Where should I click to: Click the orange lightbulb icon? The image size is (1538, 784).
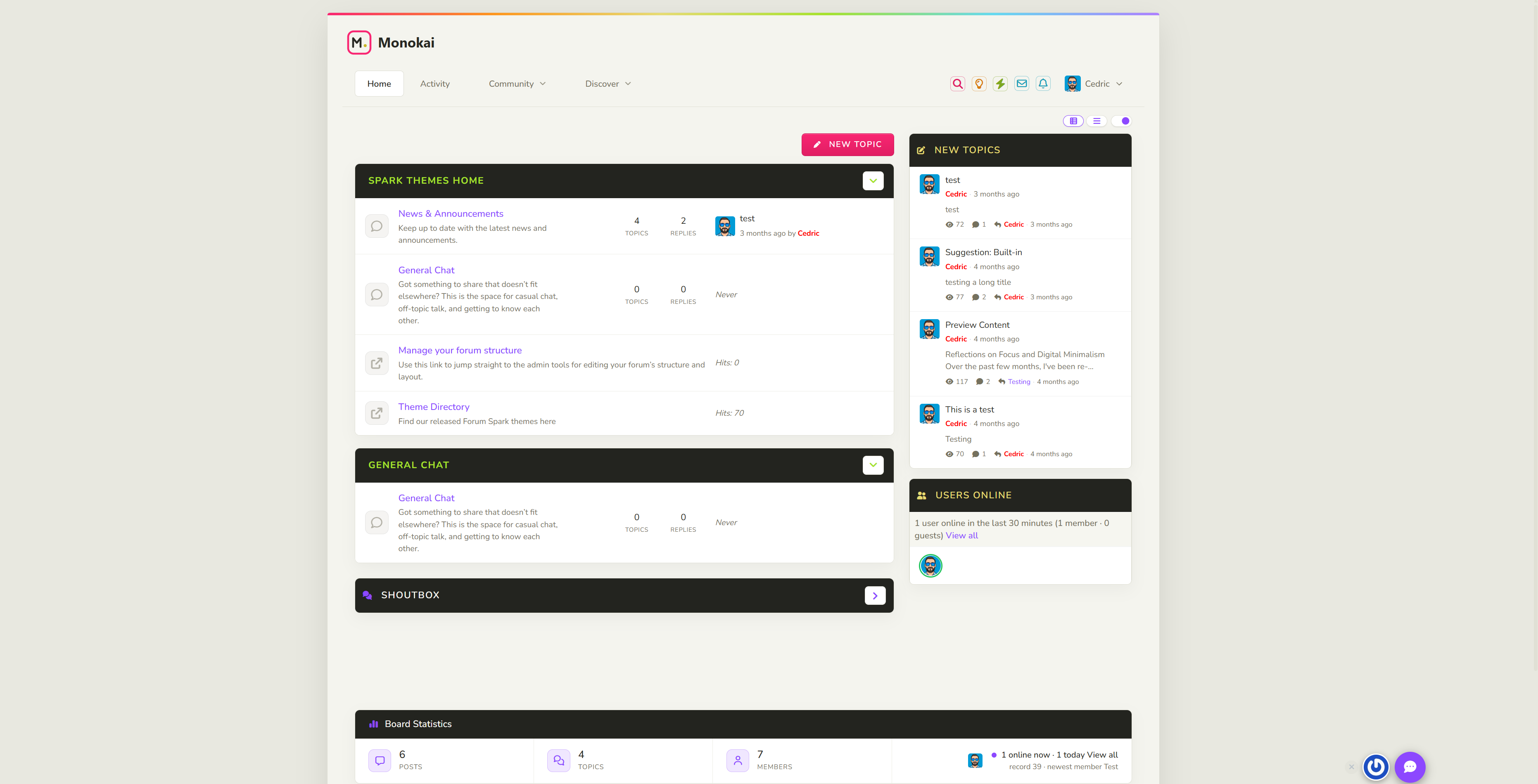979,84
